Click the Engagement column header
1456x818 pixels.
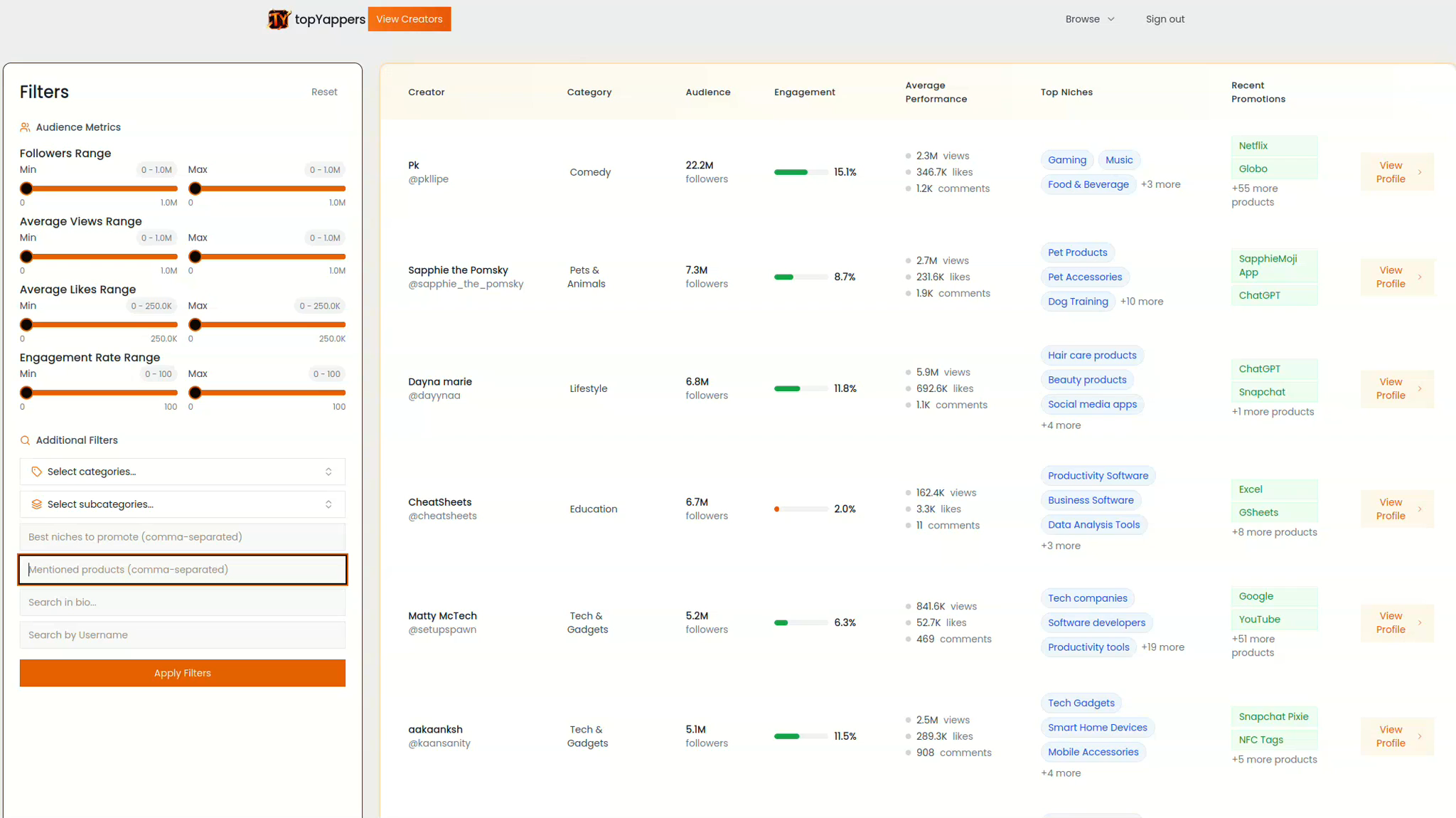[x=804, y=92]
